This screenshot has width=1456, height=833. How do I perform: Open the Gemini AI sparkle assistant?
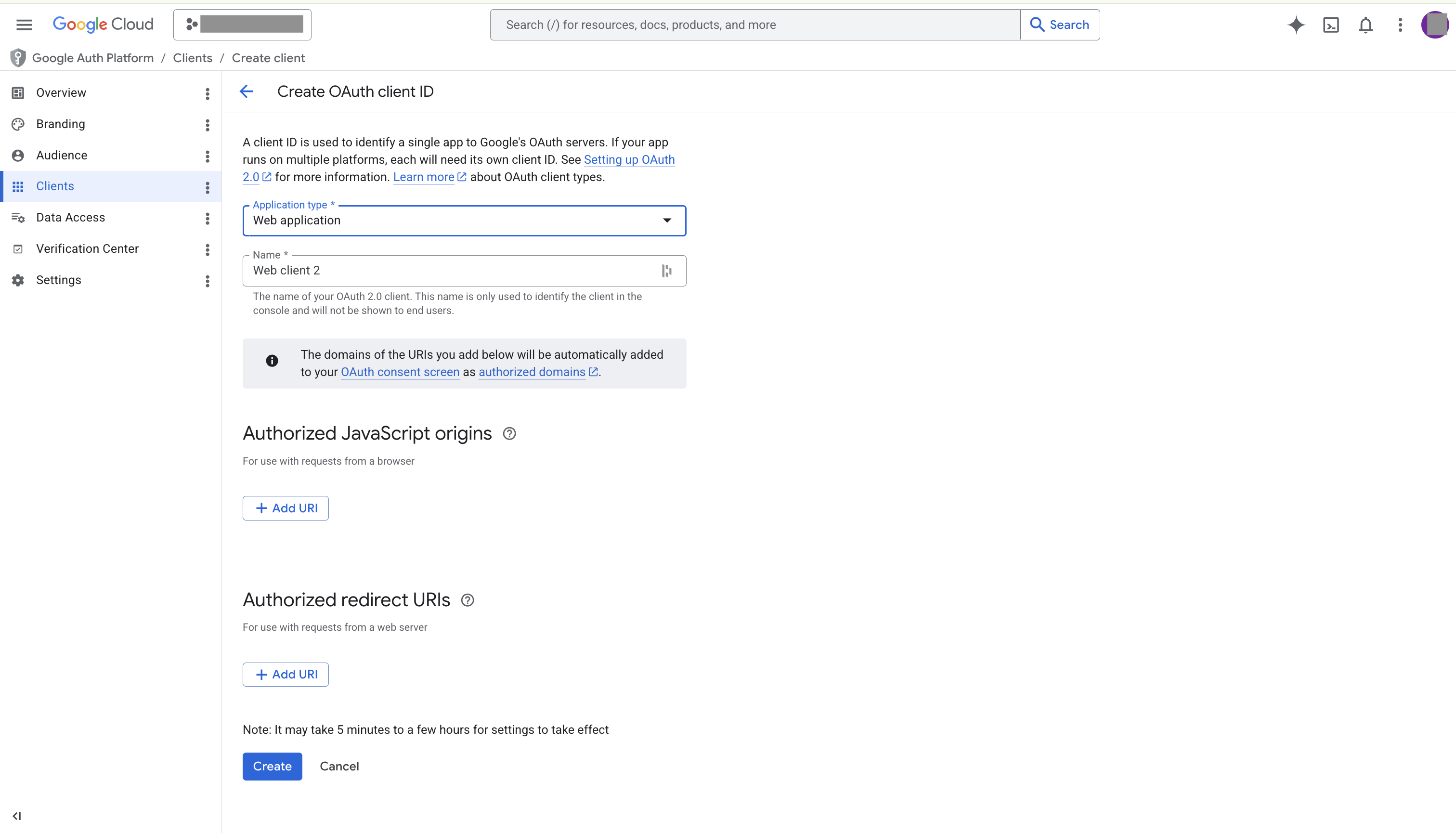pyautogui.click(x=1296, y=25)
